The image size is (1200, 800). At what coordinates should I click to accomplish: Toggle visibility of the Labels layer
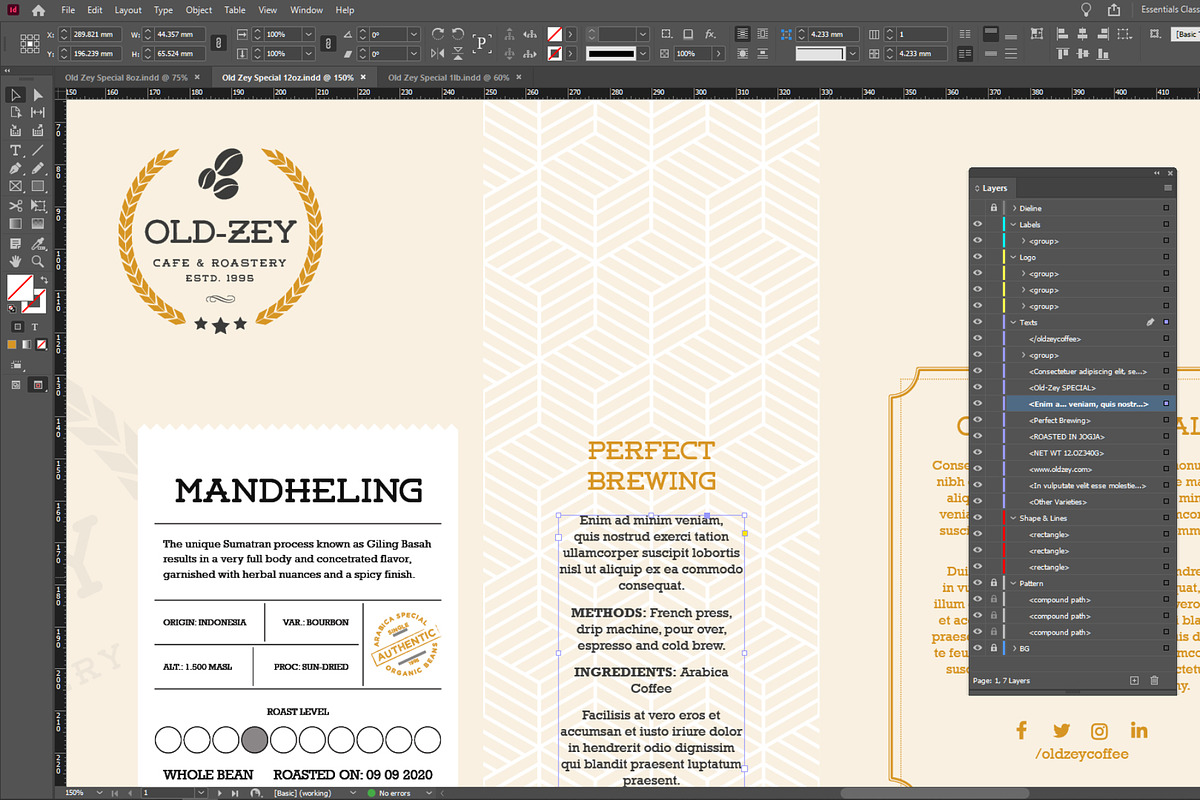pyautogui.click(x=978, y=225)
